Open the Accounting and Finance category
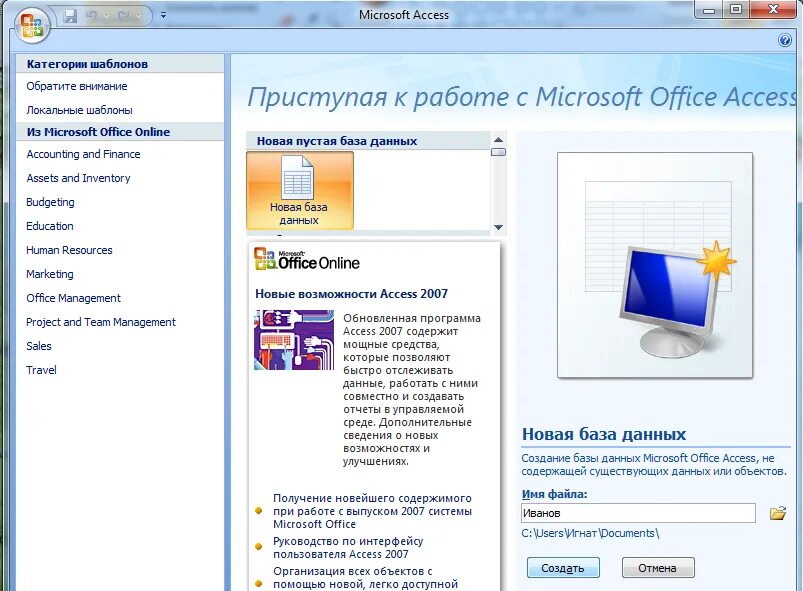The image size is (803, 591). (83, 154)
